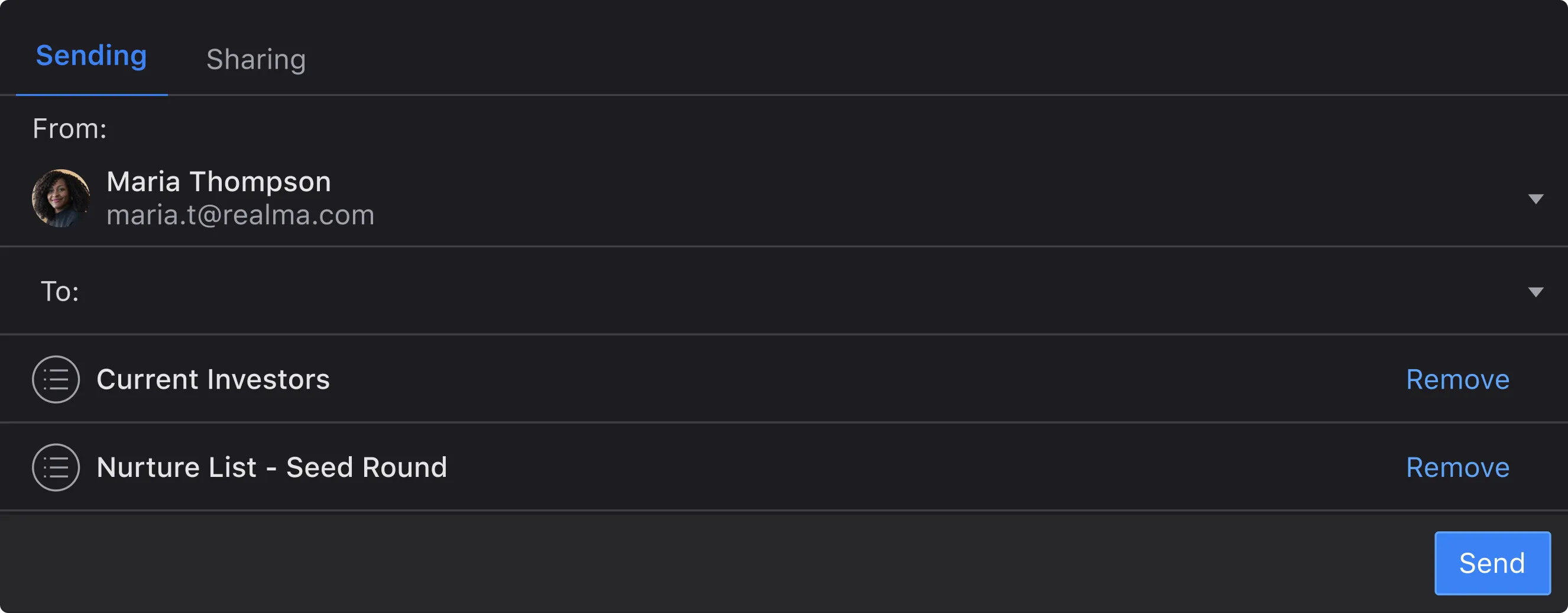Viewport: 1568px width, 613px height.
Task: Click into the To recipients field
Action: pos(730,291)
